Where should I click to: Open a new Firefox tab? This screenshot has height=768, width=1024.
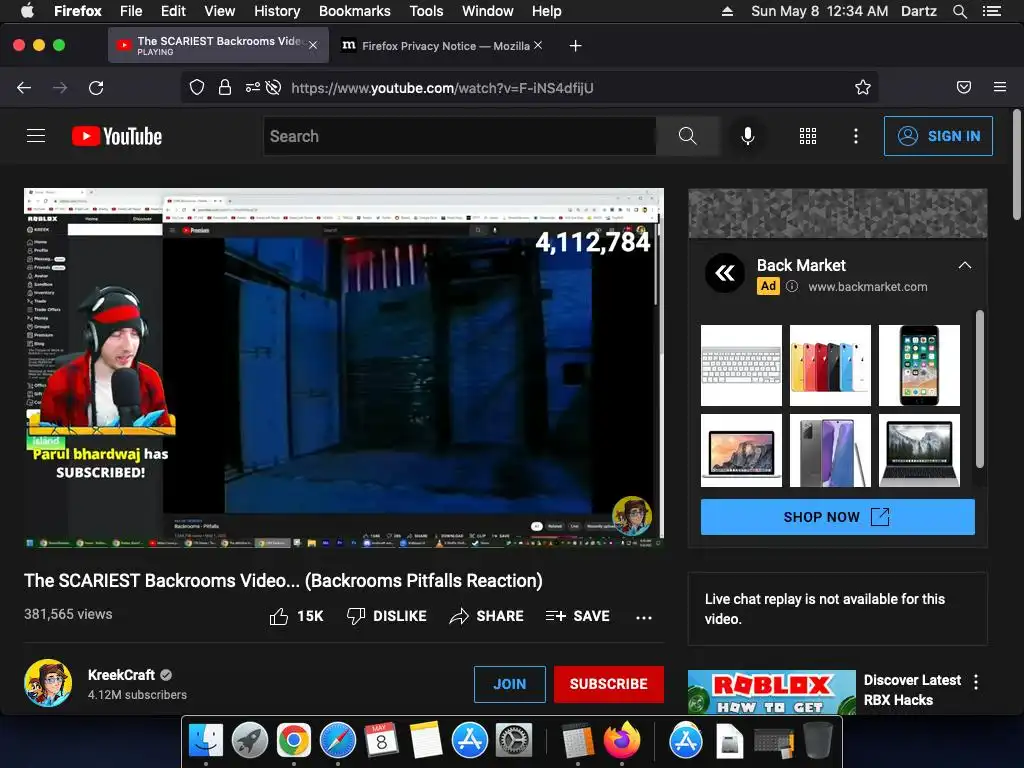(575, 46)
